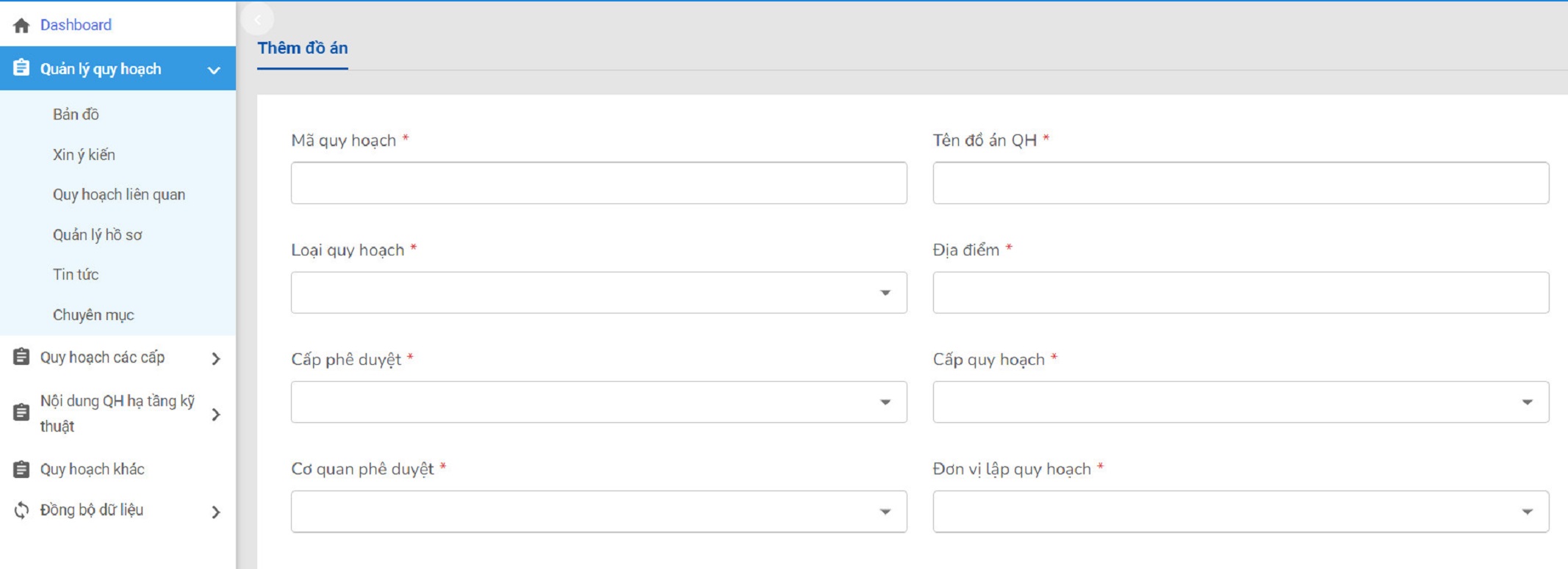Click the Đồng bộ dữ liệu sync icon
This screenshot has width=1568, height=569.
point(21,510)
